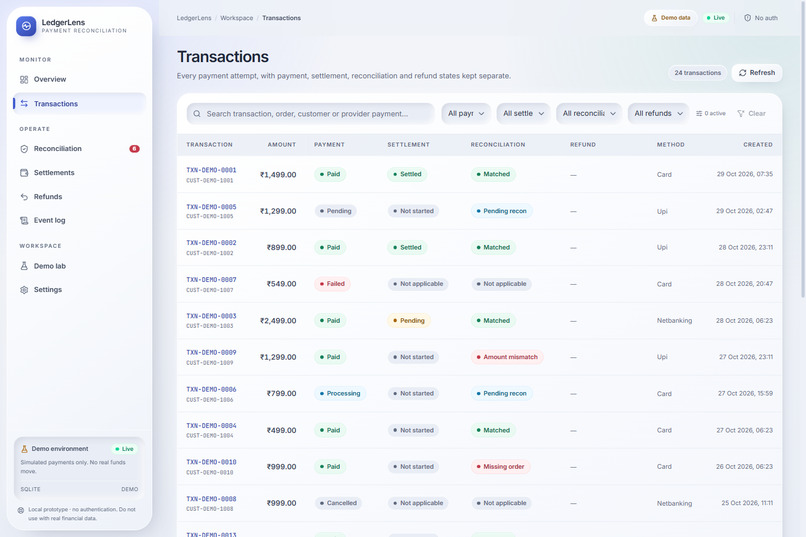Click the Created column header

coord(758,145)
